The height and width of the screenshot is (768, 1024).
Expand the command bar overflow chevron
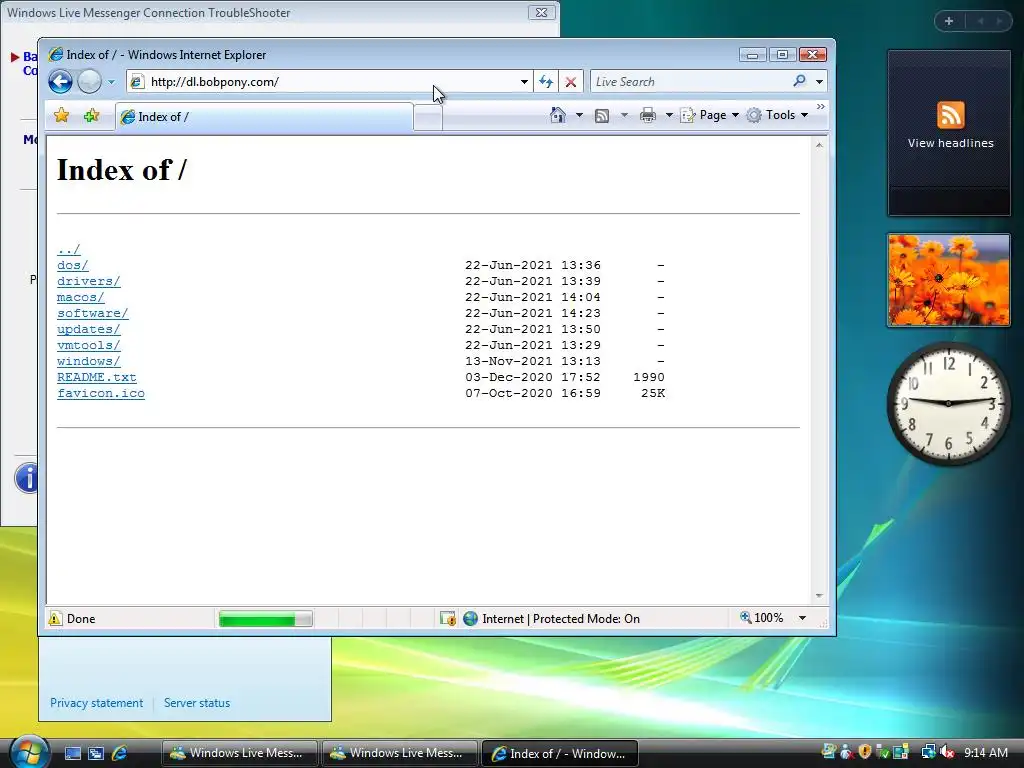coord(821,106)
